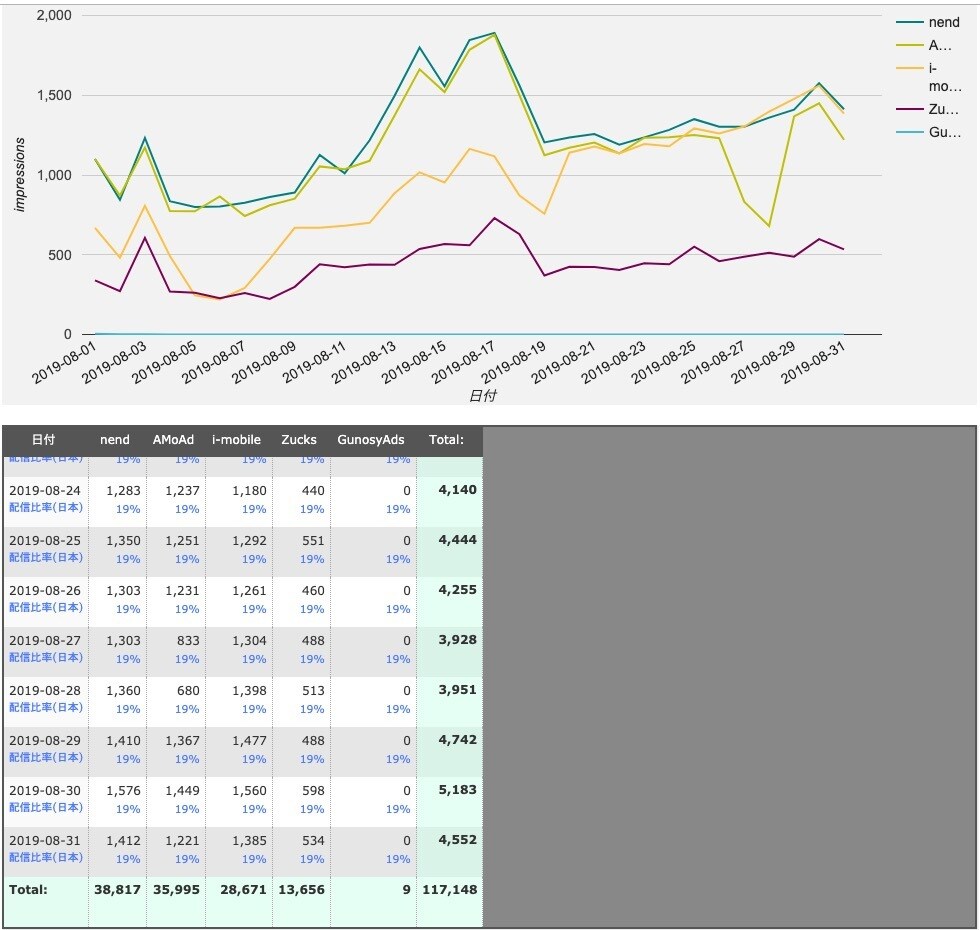Open 配信比率(日本) link under 2019-08-25
The height and width of the screenshot is (930, 980).
46,558
